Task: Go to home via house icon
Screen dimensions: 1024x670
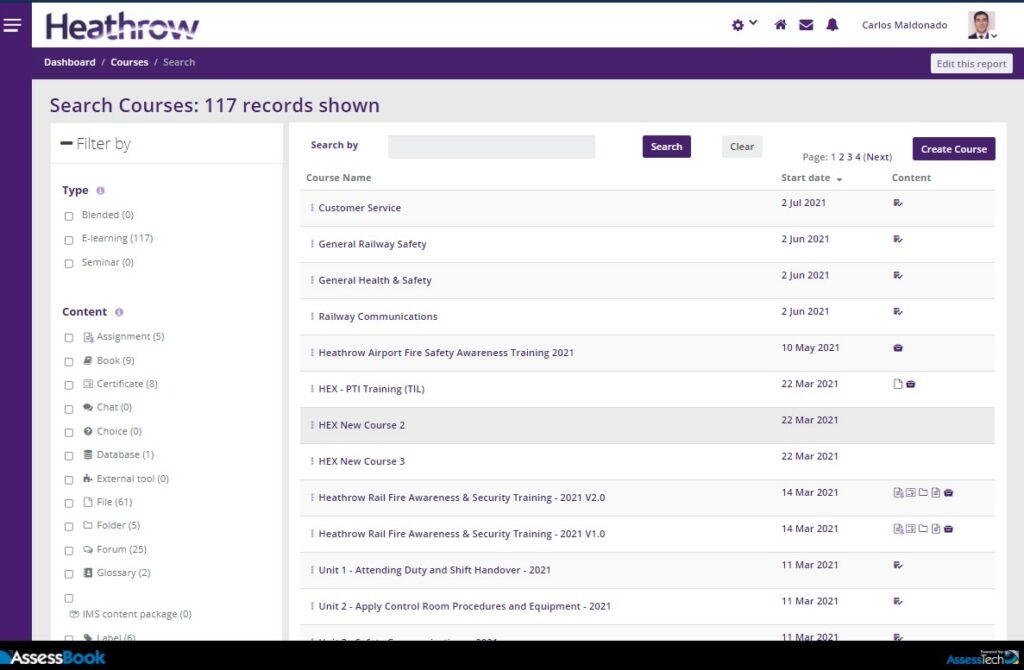Action: [x=780, y=25]
